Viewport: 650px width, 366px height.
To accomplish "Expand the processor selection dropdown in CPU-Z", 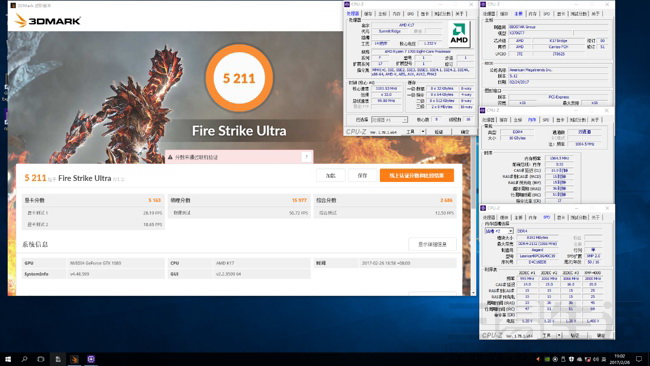I will 389,119.
